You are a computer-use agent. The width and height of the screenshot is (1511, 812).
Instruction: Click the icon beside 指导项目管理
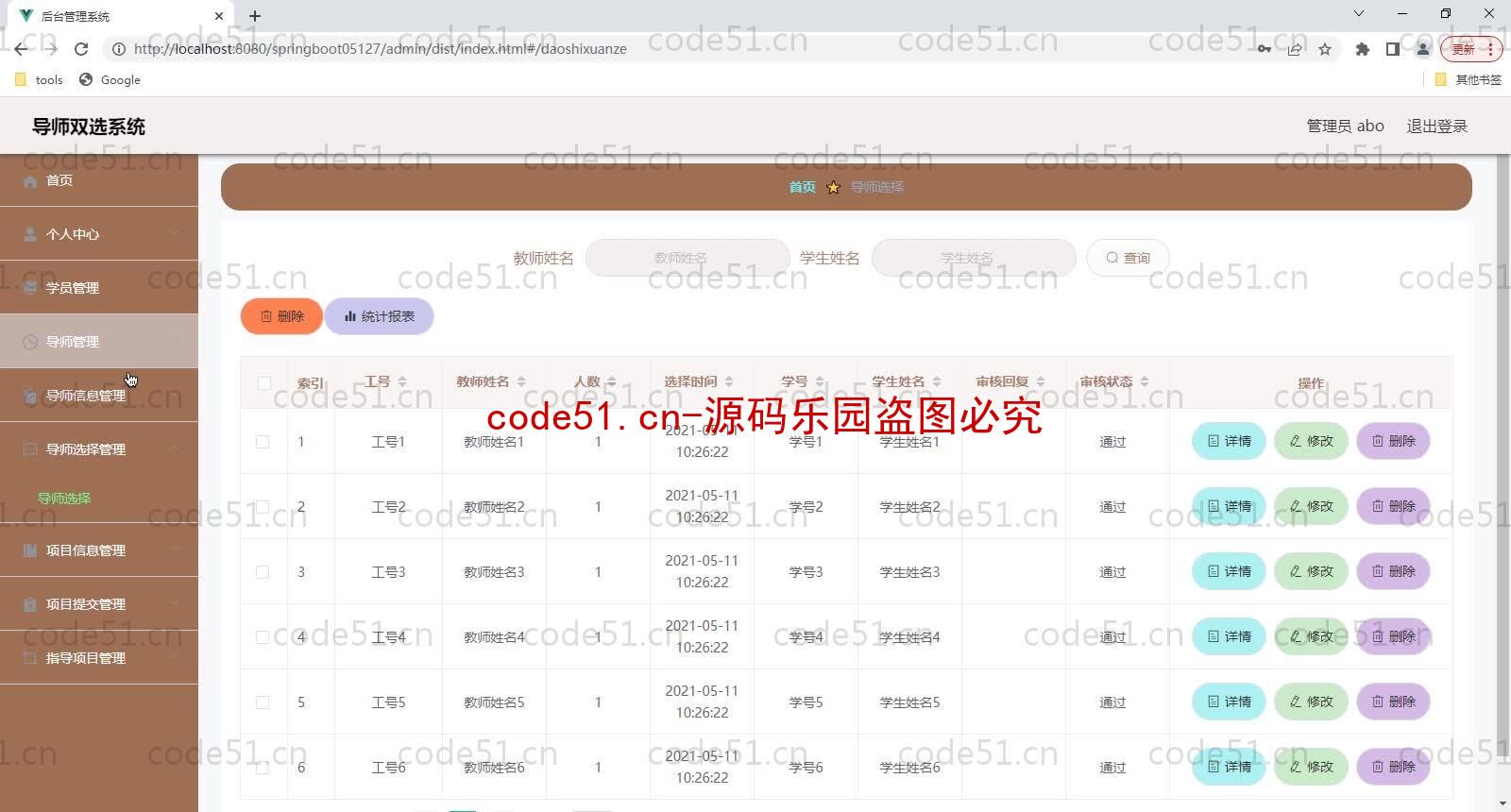pyautogui.click(x=30, y=658)
